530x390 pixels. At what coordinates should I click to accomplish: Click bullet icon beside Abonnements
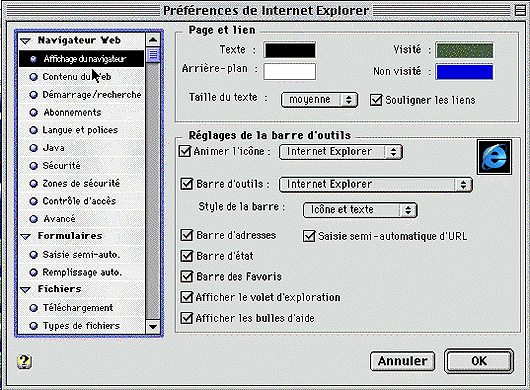coord(33,113)
